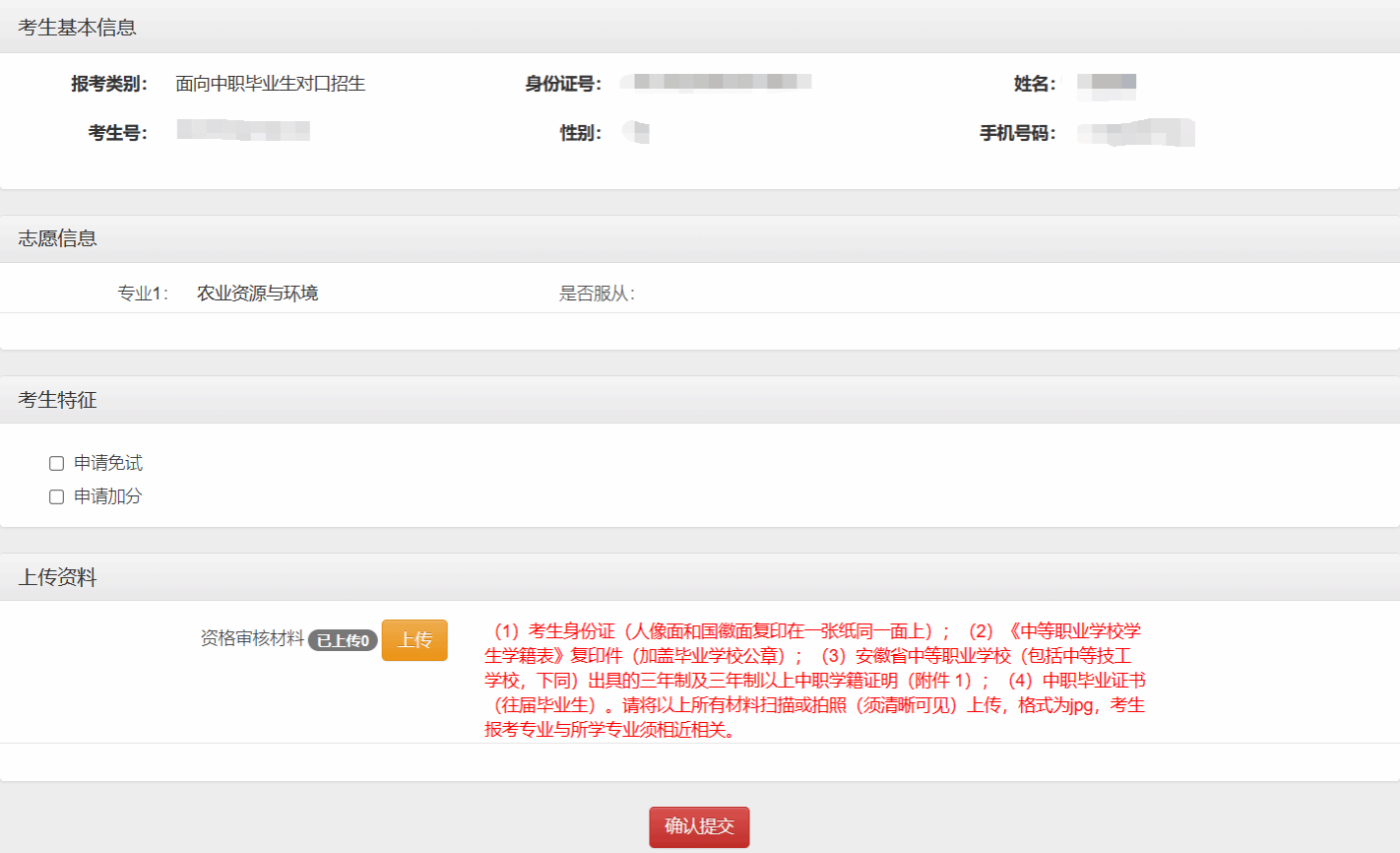Click the 面向中职毕业生对口招生 category value
Screen dimensions: 1400x853
[x=270, y=84]
